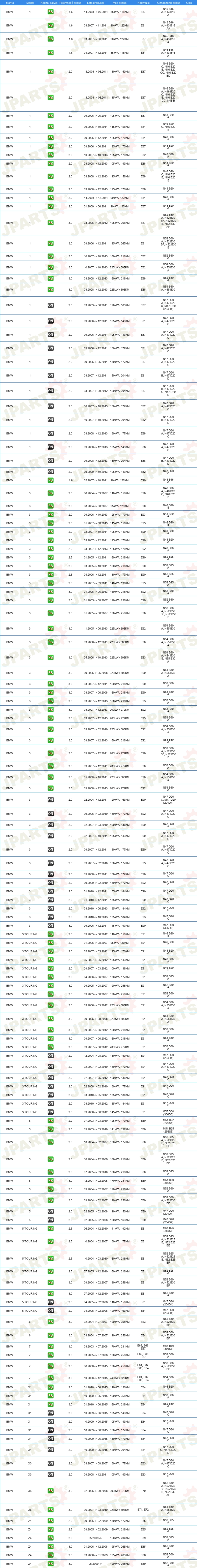
Task: Click '02.2006 -> 09.2008' in the X5 row
Action: coord(95,1491)
